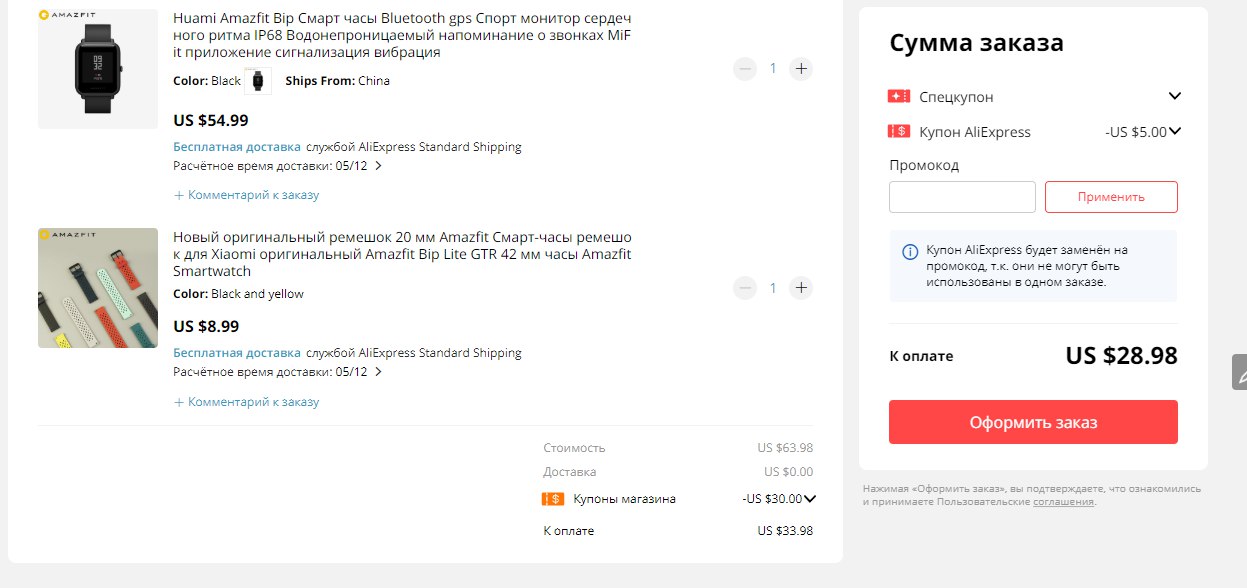Click the orange Купоны магазина icon
The image size is (1247, 588).
pyautogui.click(x=553, y=499)
